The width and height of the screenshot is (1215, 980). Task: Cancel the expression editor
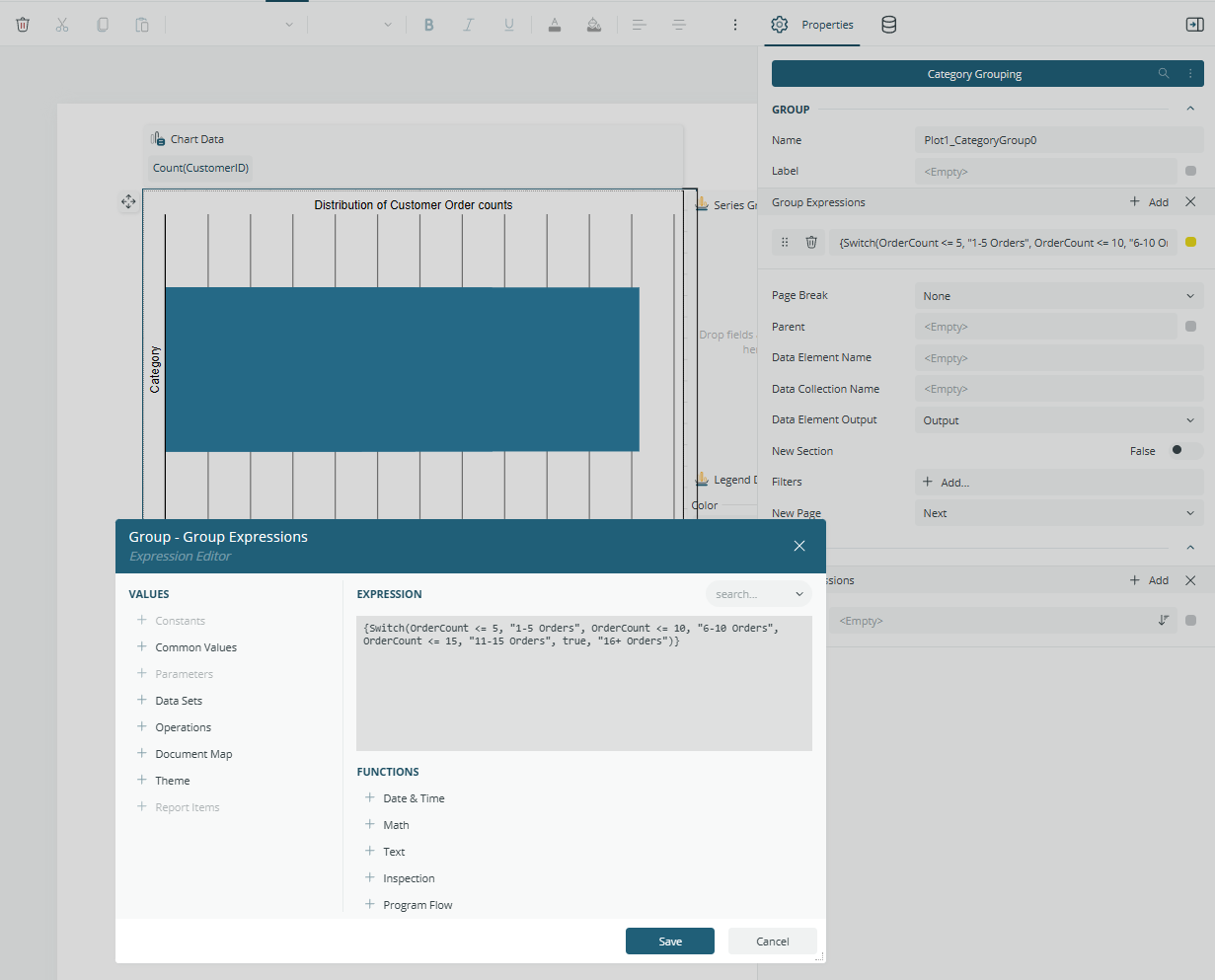pyautogui.click(x=773, y=942)
